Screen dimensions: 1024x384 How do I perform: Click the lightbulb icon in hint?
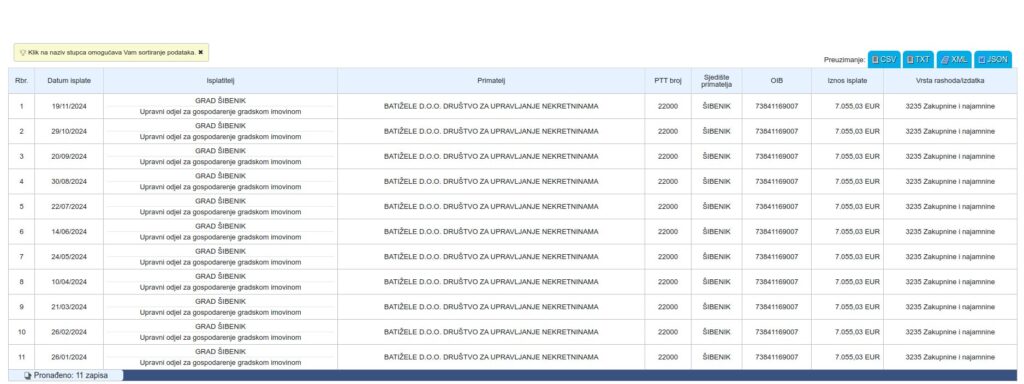[x=23, y=52]
